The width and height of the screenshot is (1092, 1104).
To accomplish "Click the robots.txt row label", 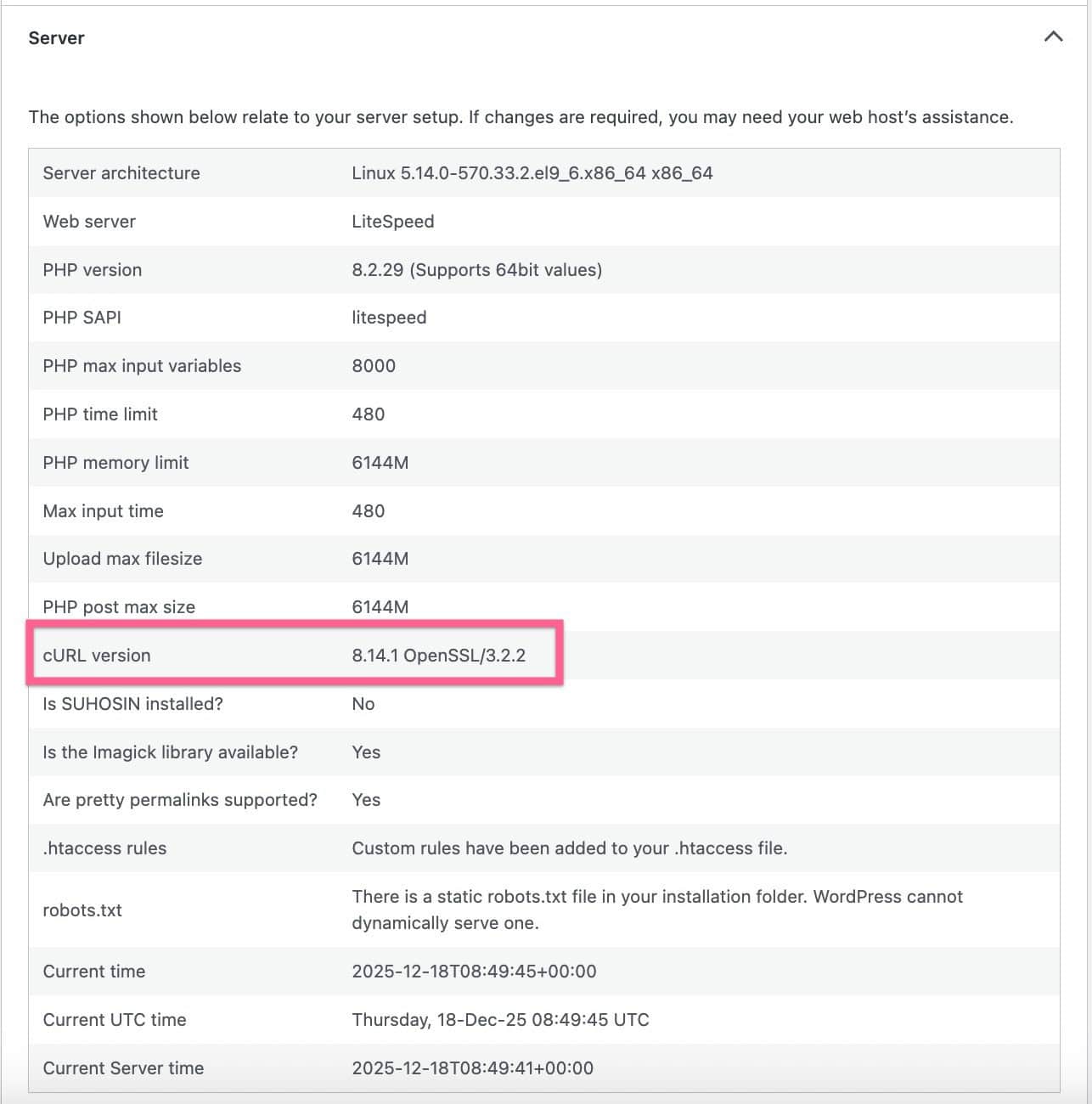I will click(82, 910).
